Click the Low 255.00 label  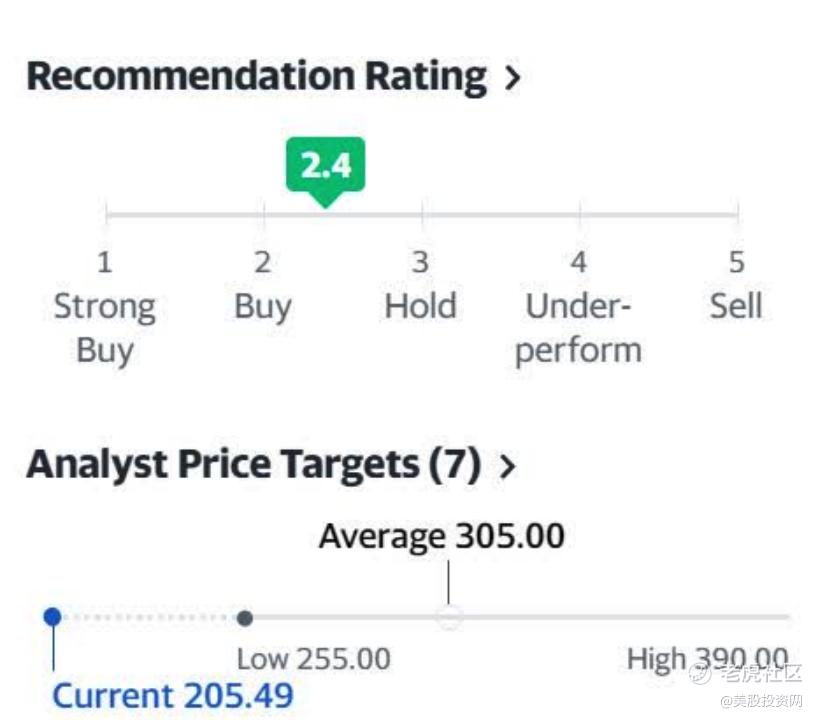tap(313, 659)
